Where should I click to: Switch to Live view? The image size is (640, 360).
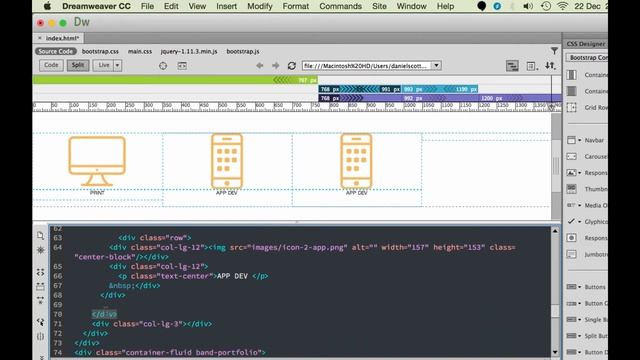[x=104, y=65]
